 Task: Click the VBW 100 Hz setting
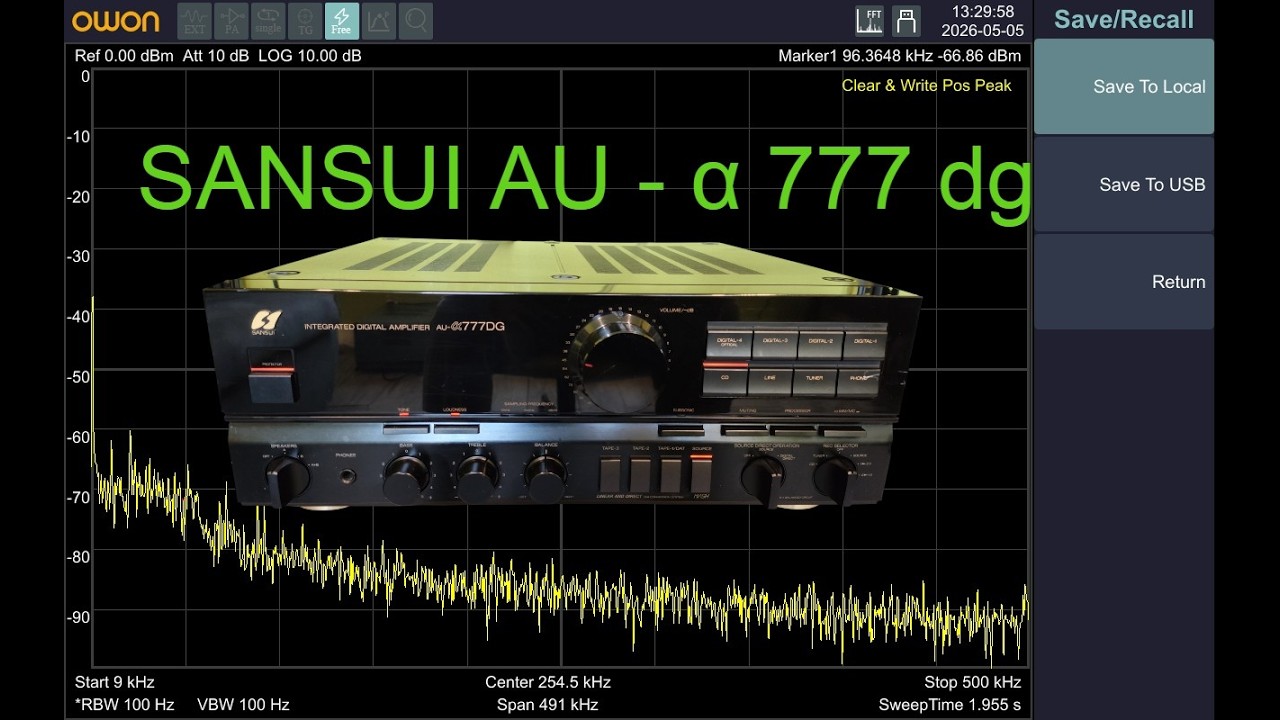coord(243,704)
